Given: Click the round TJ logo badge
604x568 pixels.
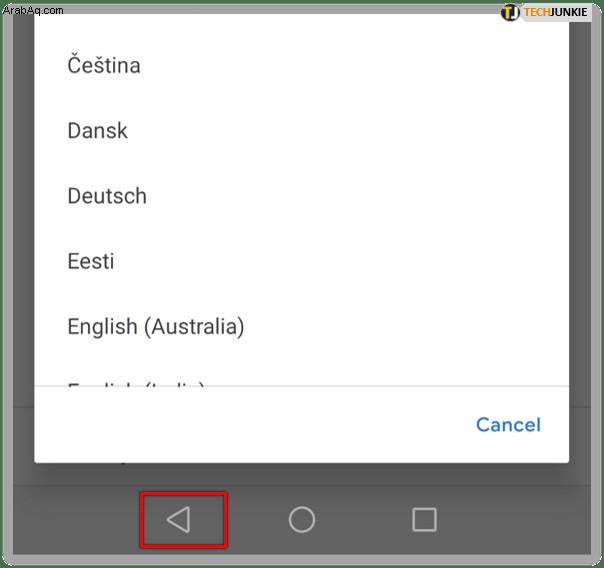Looking at the screenshot, I should pyautogui.click(x=510, y=12).
